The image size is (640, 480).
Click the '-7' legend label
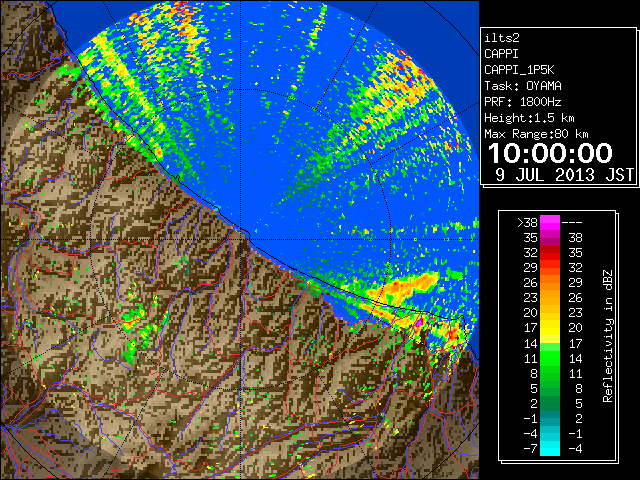click(530, 449)
